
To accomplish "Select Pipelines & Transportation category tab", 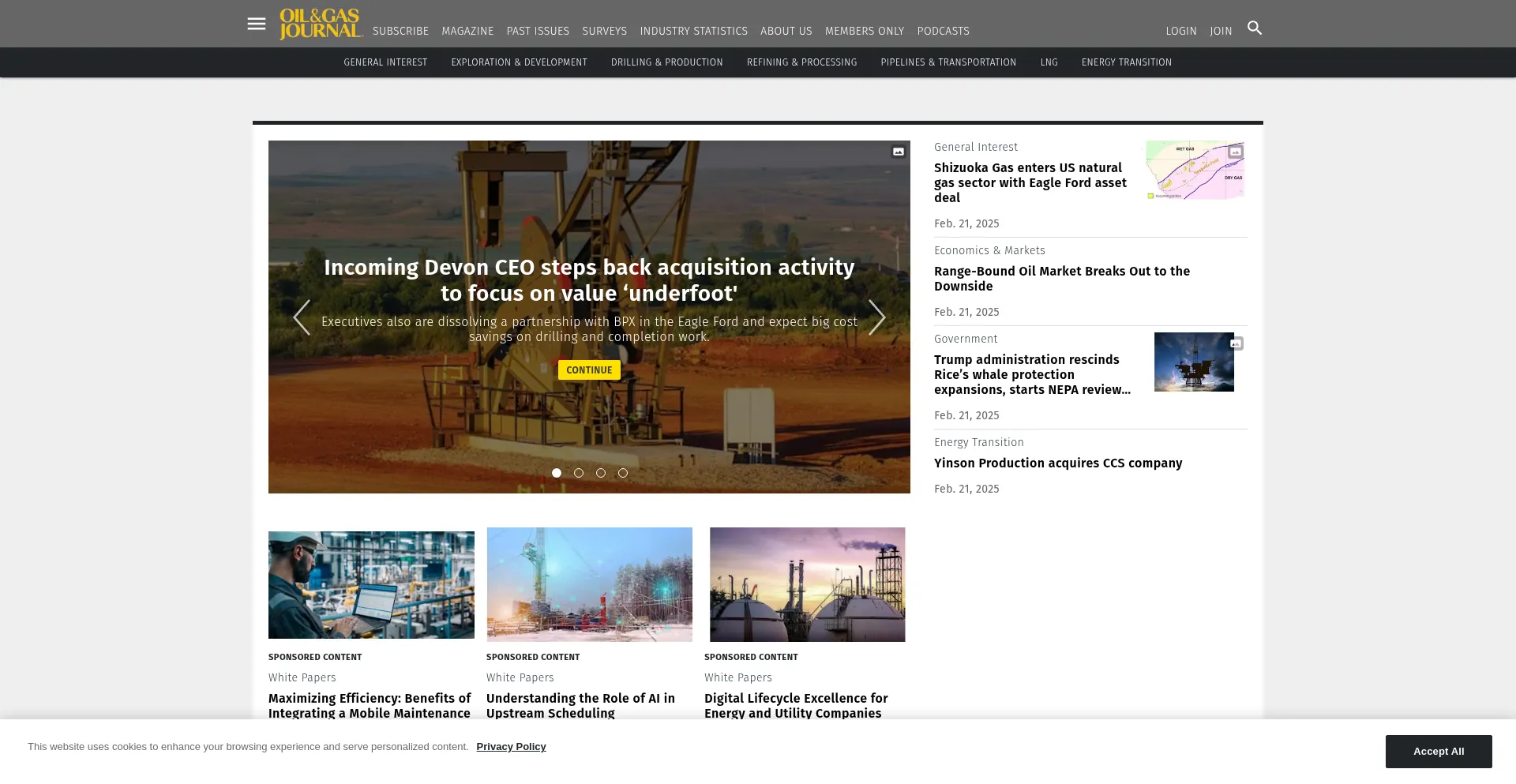I will point(948,62).
